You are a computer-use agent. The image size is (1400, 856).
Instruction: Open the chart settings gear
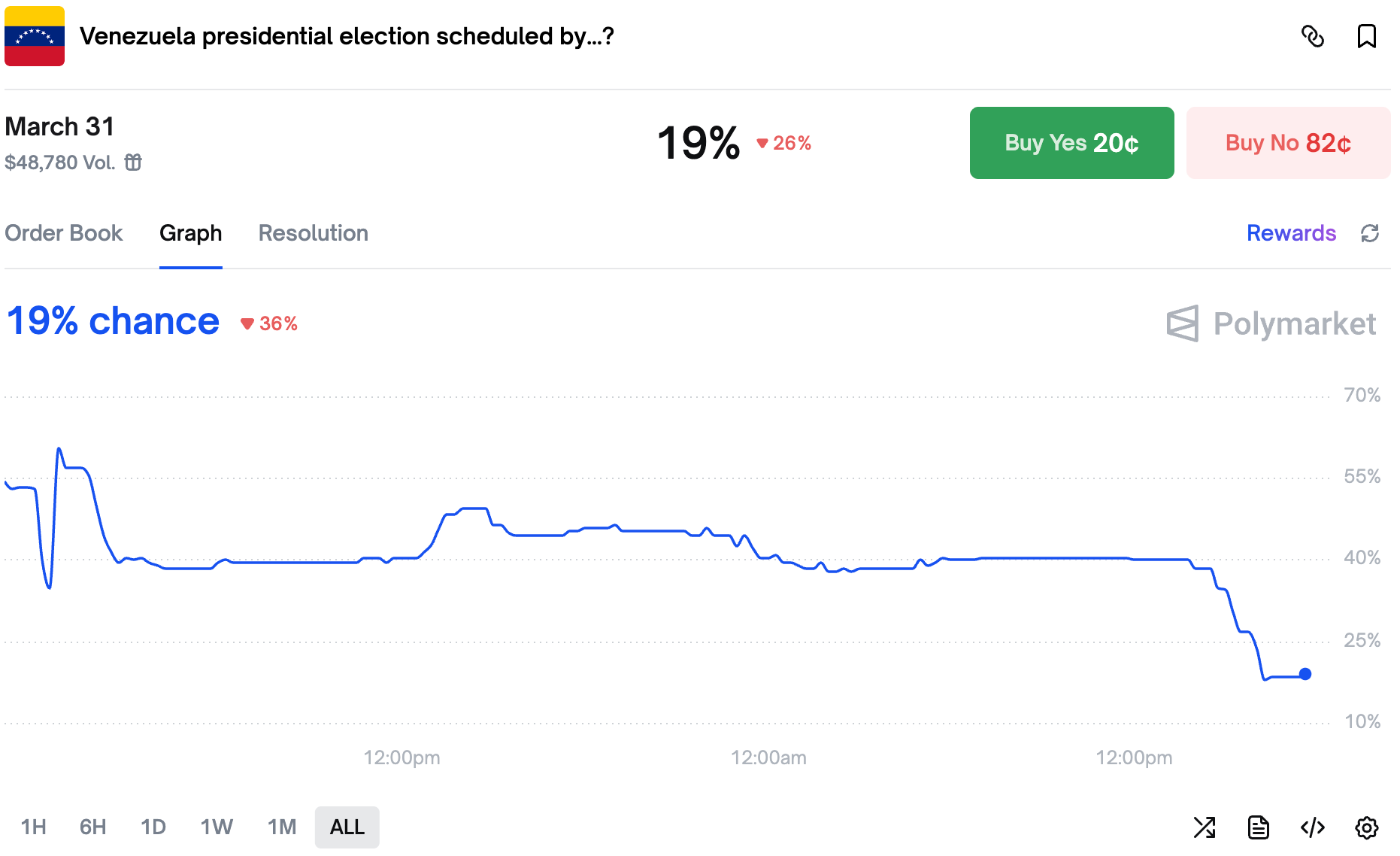tap(1366, 827)
